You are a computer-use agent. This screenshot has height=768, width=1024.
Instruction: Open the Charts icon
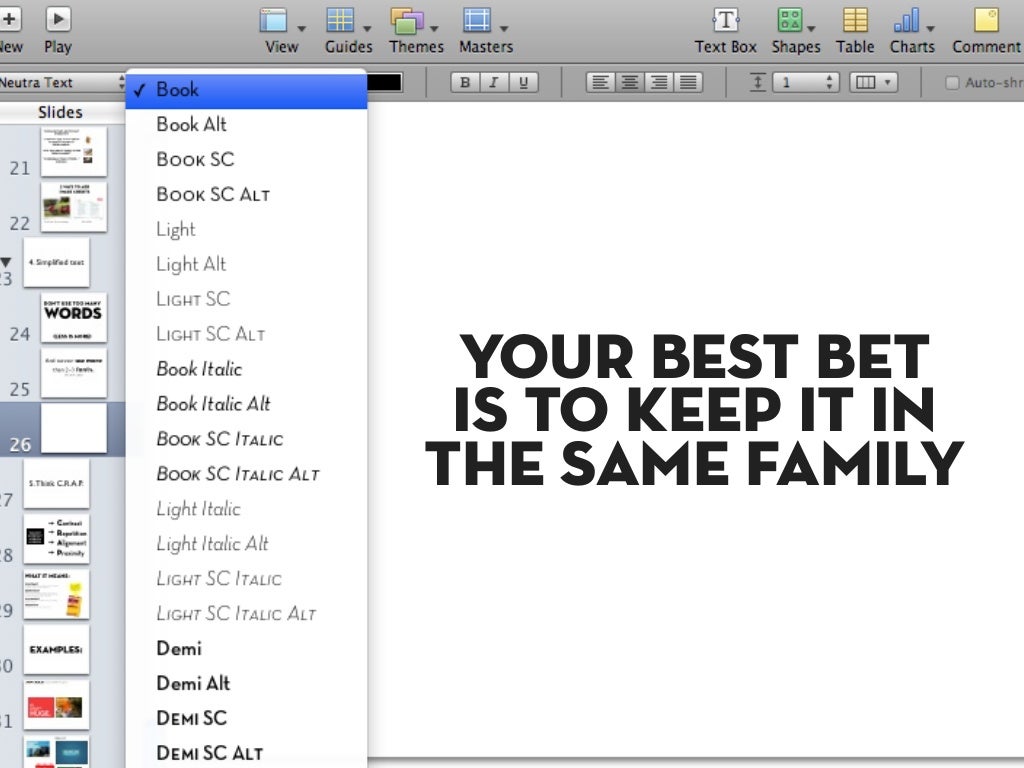click(906, 21)
